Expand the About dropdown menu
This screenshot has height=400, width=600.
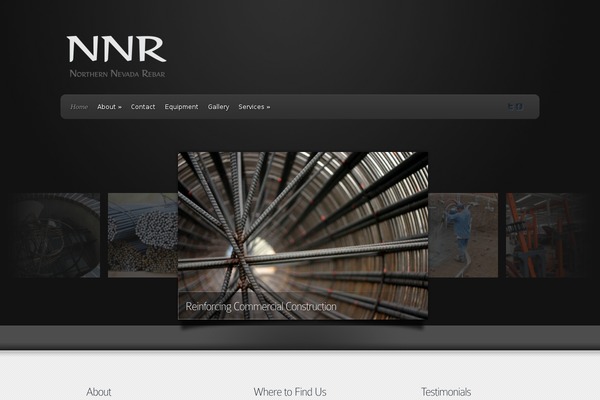point(109,107)
